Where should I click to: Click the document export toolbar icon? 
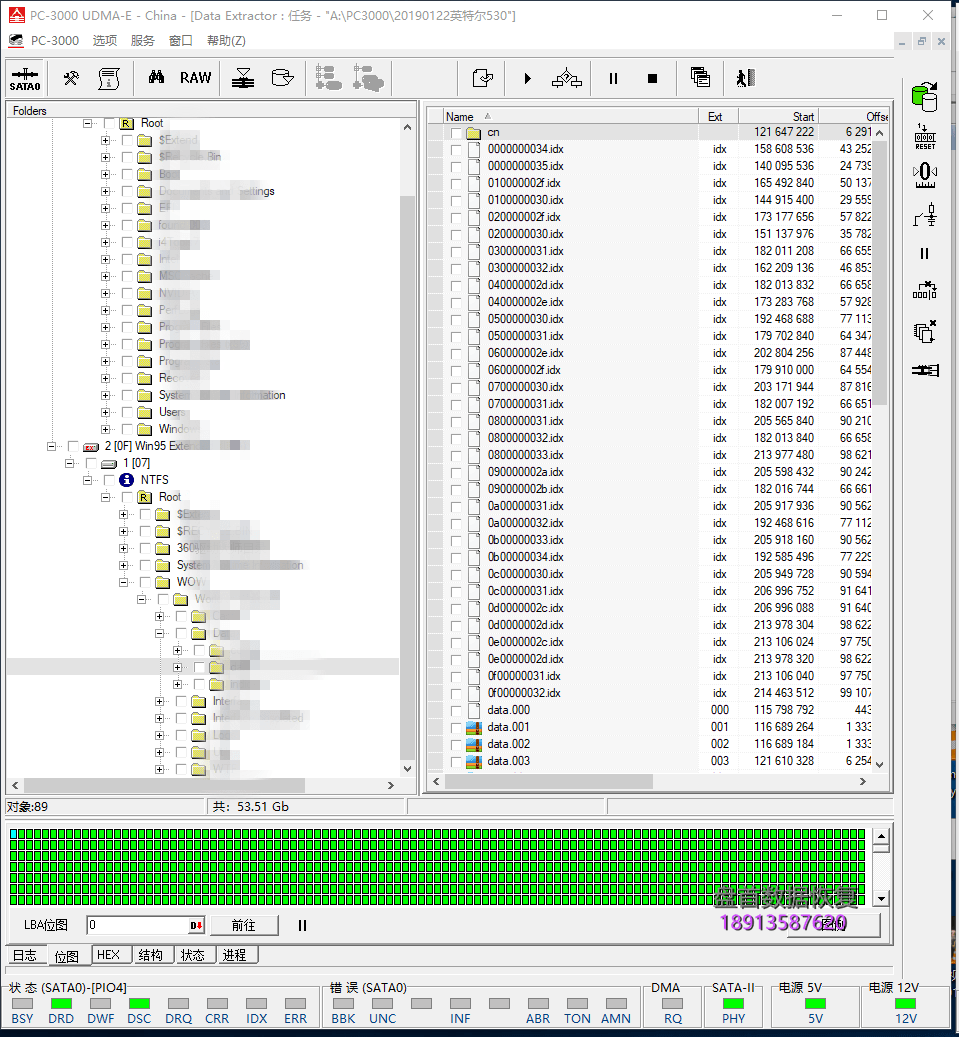pos(483,79)
